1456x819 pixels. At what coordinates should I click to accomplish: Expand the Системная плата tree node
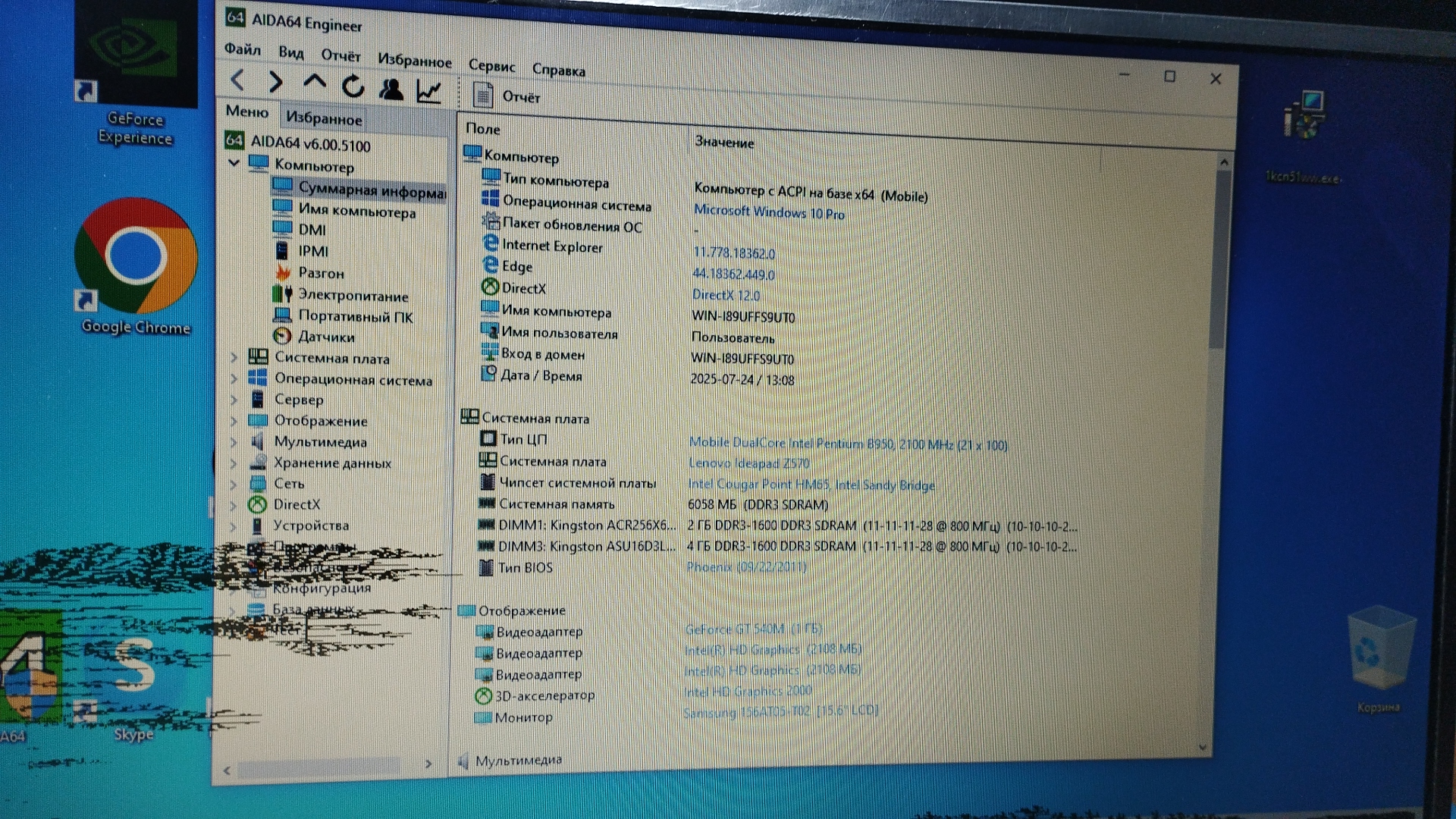(234, 356)
